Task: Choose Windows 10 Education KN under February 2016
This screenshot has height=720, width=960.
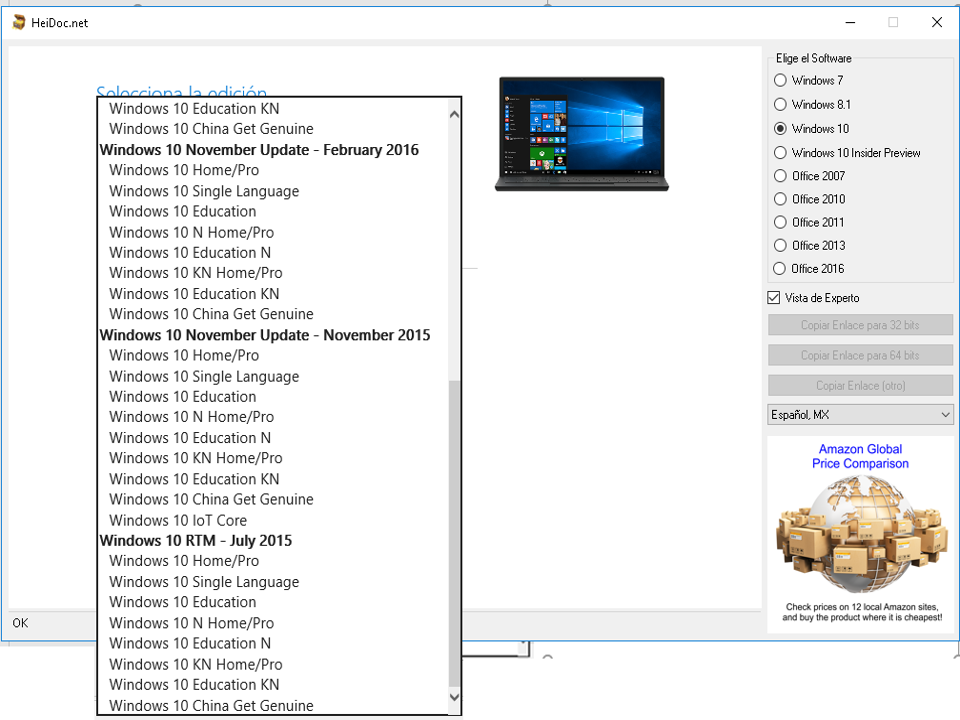Action: pyautogui.click(x=194, y=294)
